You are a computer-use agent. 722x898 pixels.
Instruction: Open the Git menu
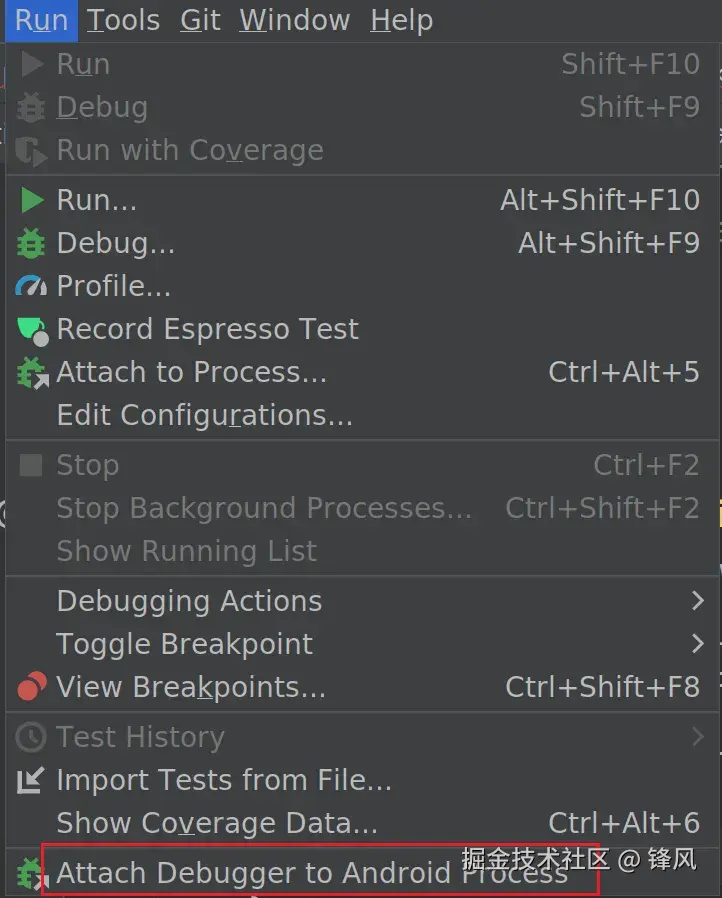pos(200,20)
